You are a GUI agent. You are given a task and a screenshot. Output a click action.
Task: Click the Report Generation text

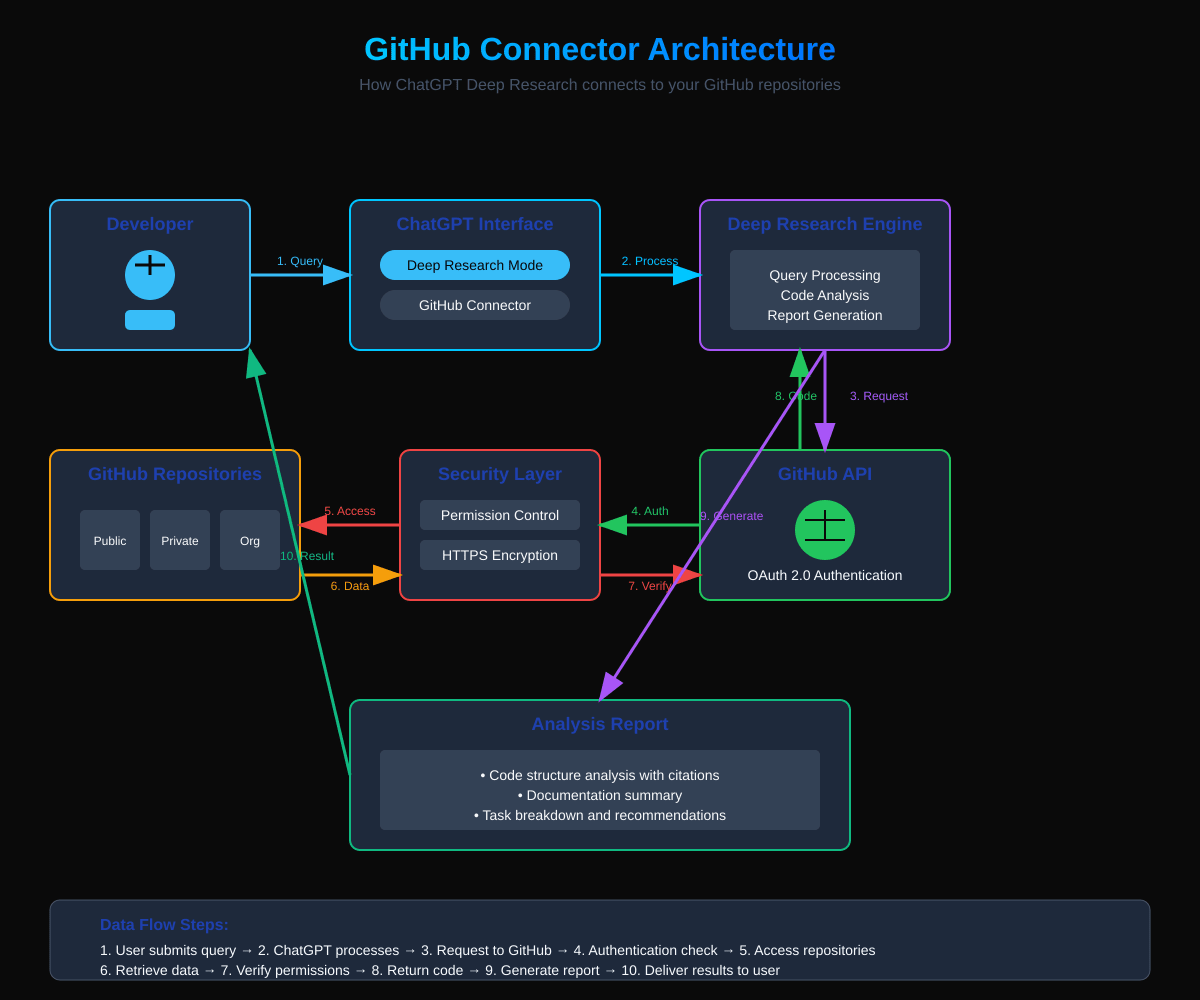825,315
